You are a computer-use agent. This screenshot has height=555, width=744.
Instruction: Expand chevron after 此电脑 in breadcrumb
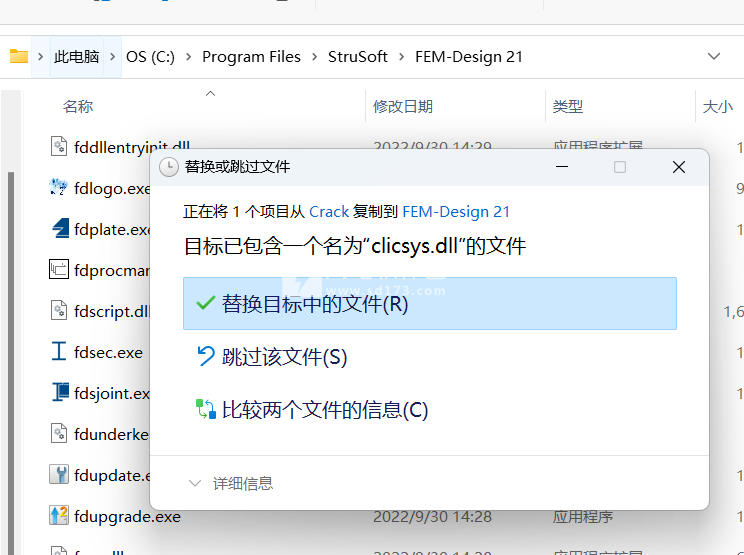(x=112, y=57)
